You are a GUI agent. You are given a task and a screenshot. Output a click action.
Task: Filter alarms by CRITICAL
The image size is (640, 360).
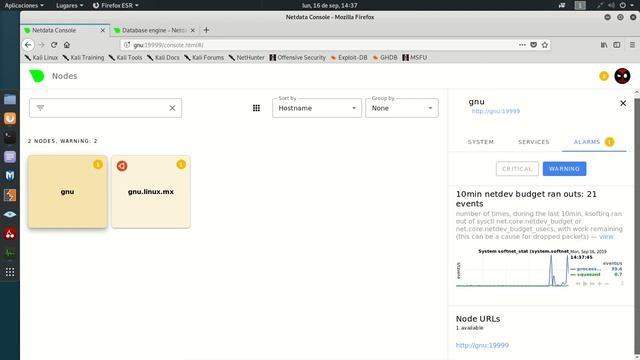coord(517,169)
